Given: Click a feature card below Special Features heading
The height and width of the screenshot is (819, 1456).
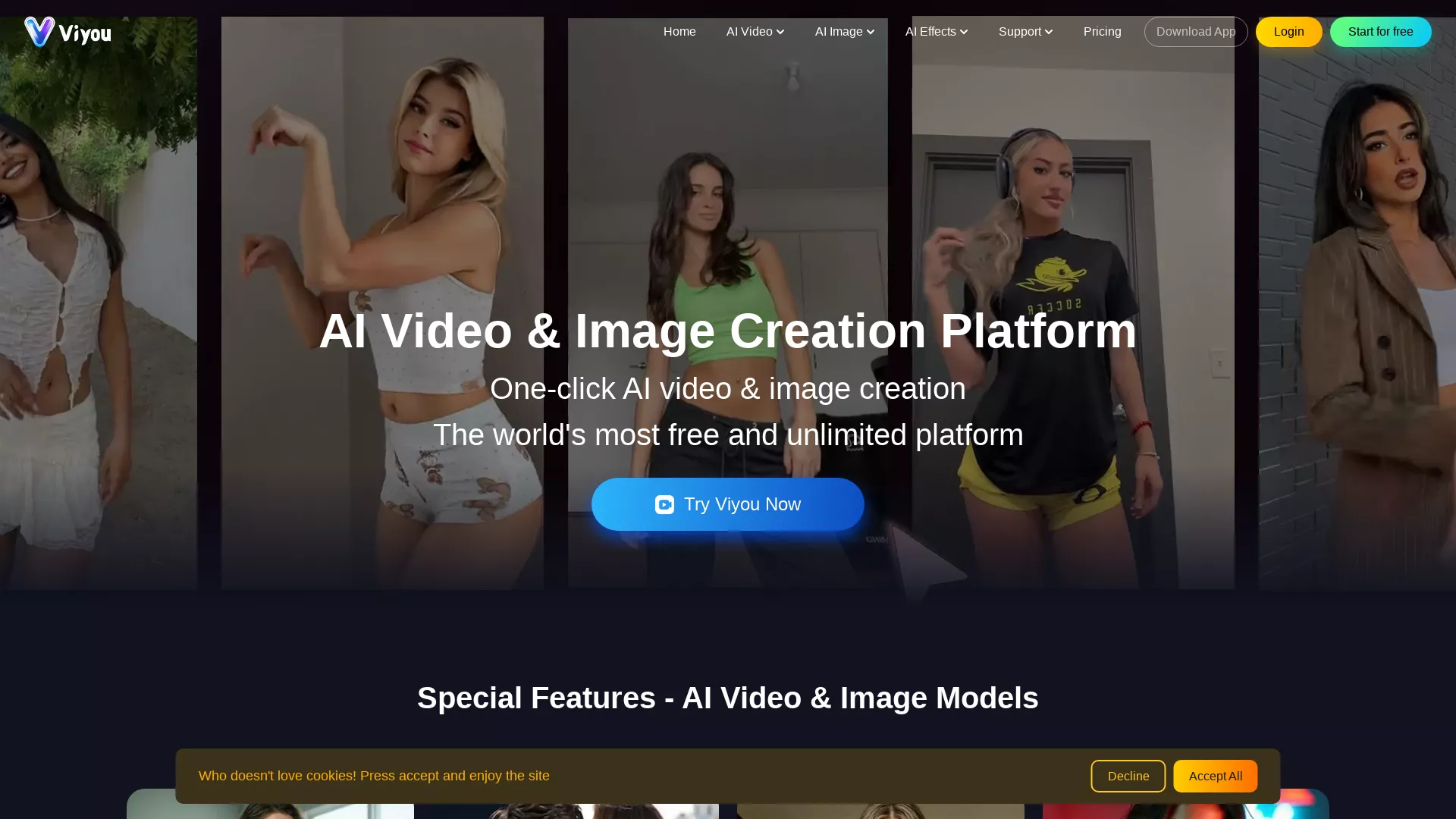Looking at the screenshot, I should tap(270, 810).
